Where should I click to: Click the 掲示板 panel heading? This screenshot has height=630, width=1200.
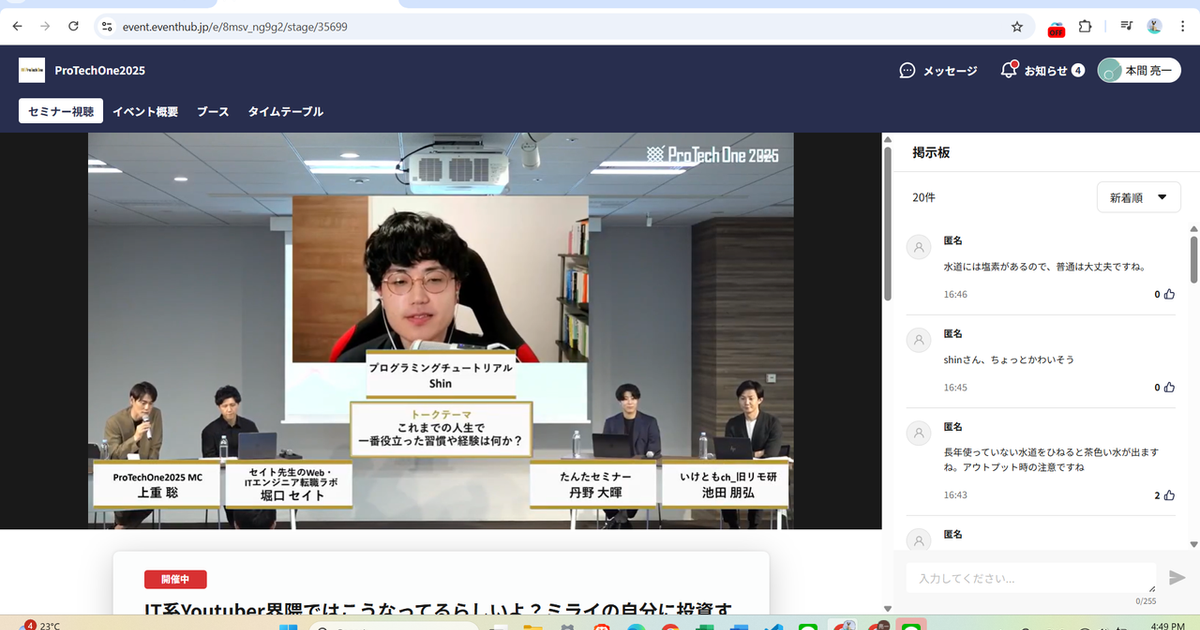tap(931, 153)
